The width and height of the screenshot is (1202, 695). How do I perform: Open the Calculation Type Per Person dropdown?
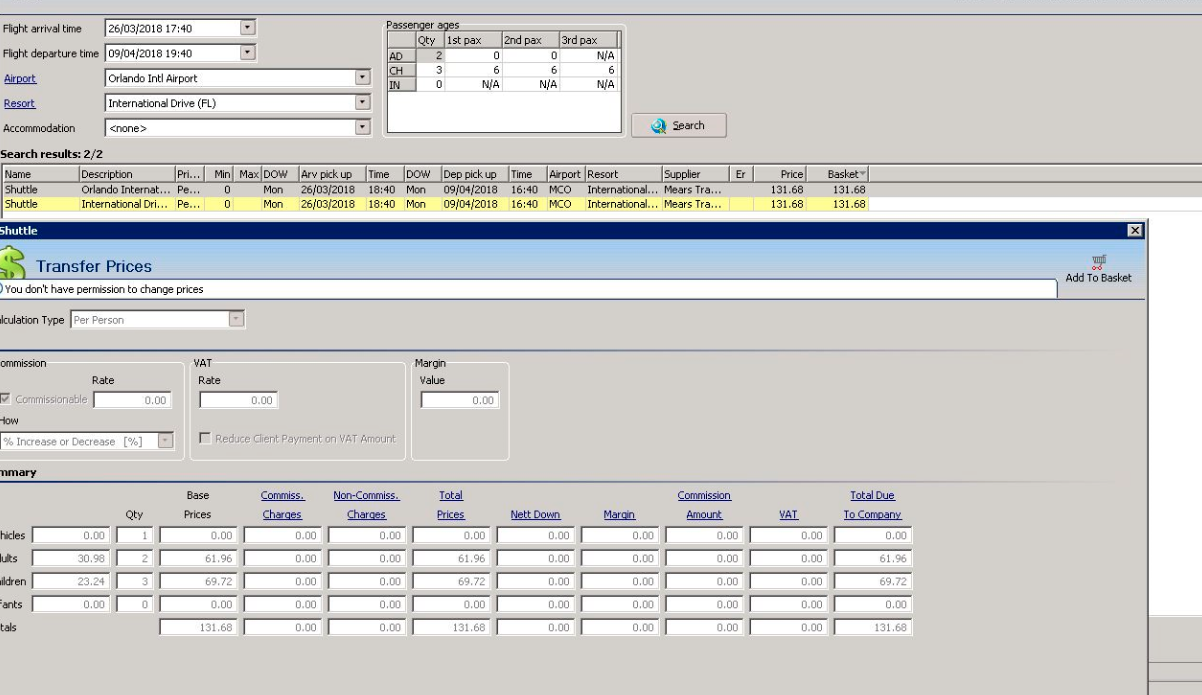[236, 320]
